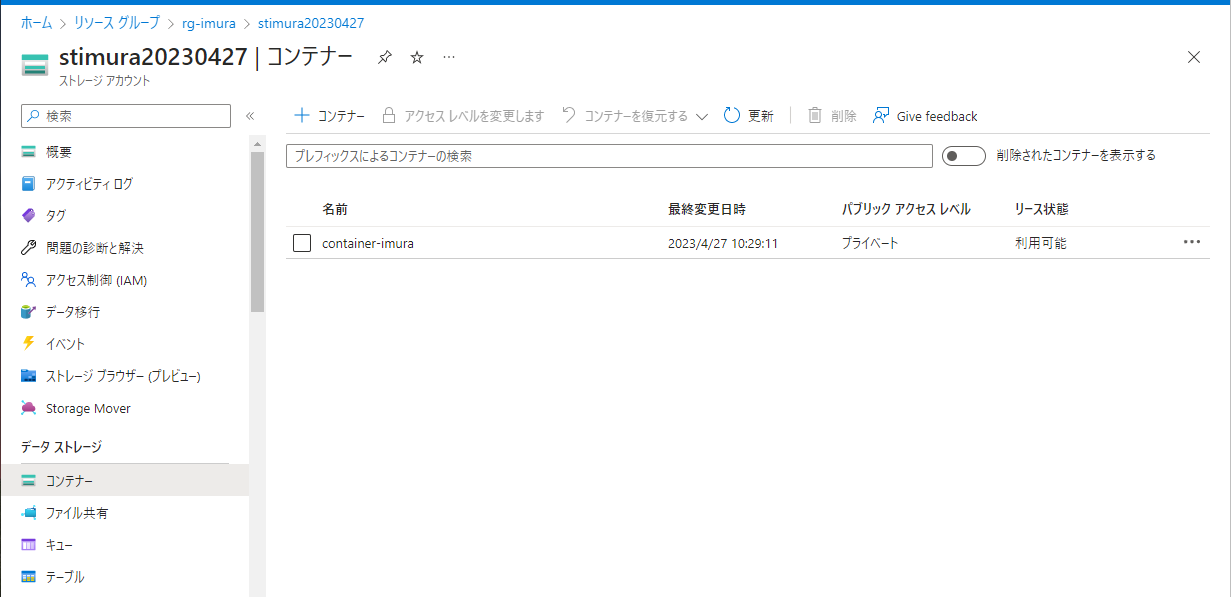Image resolution: width=1231 pixels, height=597 pixels.
Task: Sort by 名前 column header
Action: pos(335,209)
